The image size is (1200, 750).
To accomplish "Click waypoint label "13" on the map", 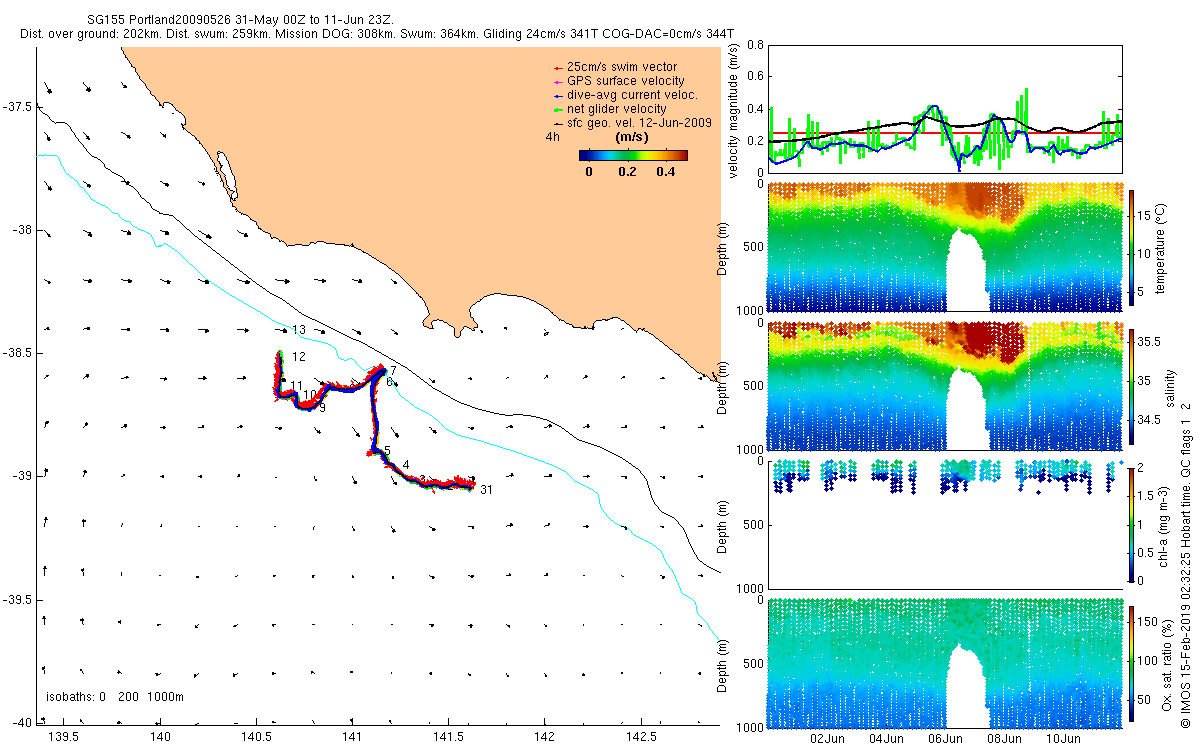I will point(299,330).
